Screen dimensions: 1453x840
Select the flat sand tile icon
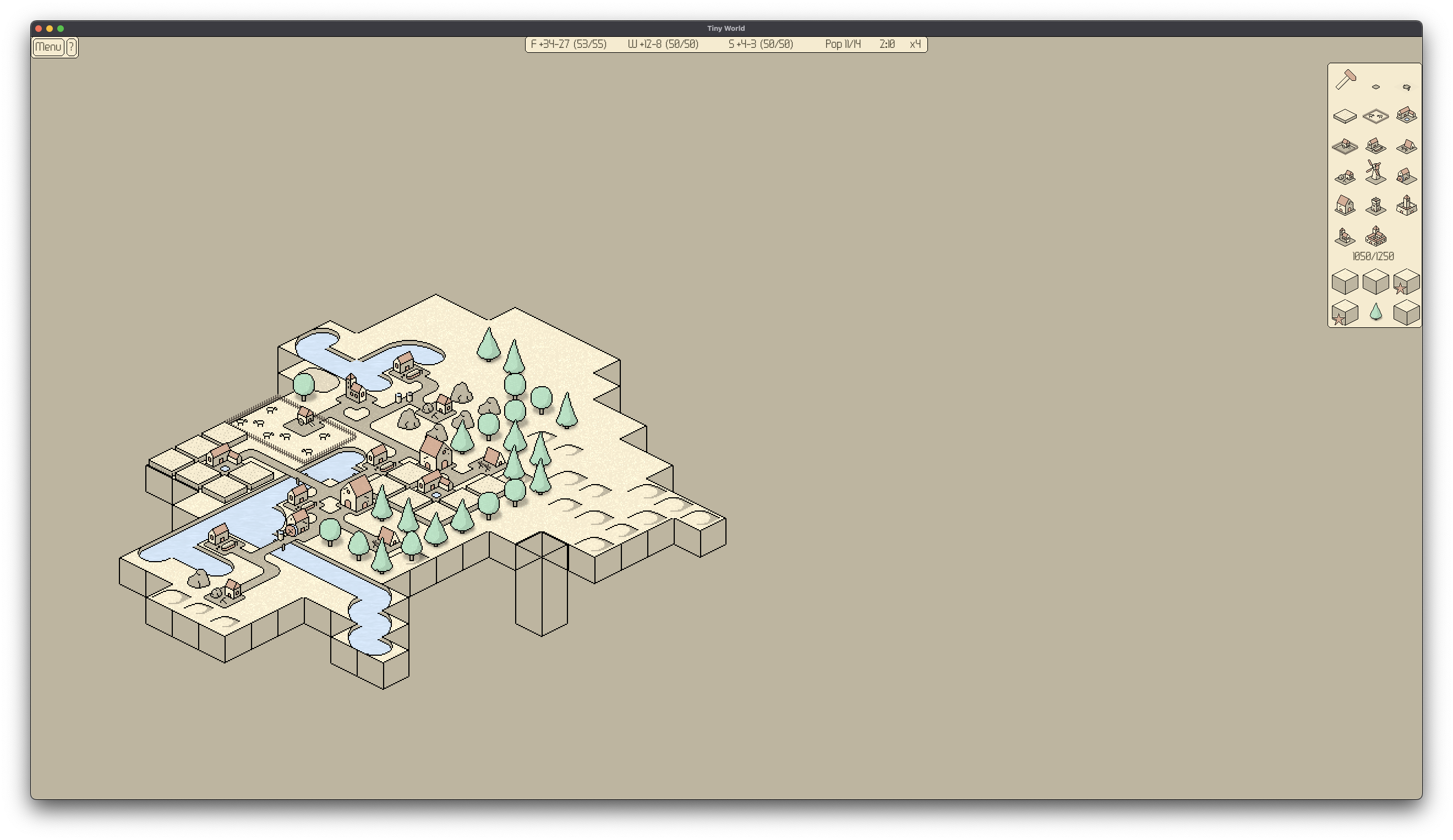click(1345, 117)
